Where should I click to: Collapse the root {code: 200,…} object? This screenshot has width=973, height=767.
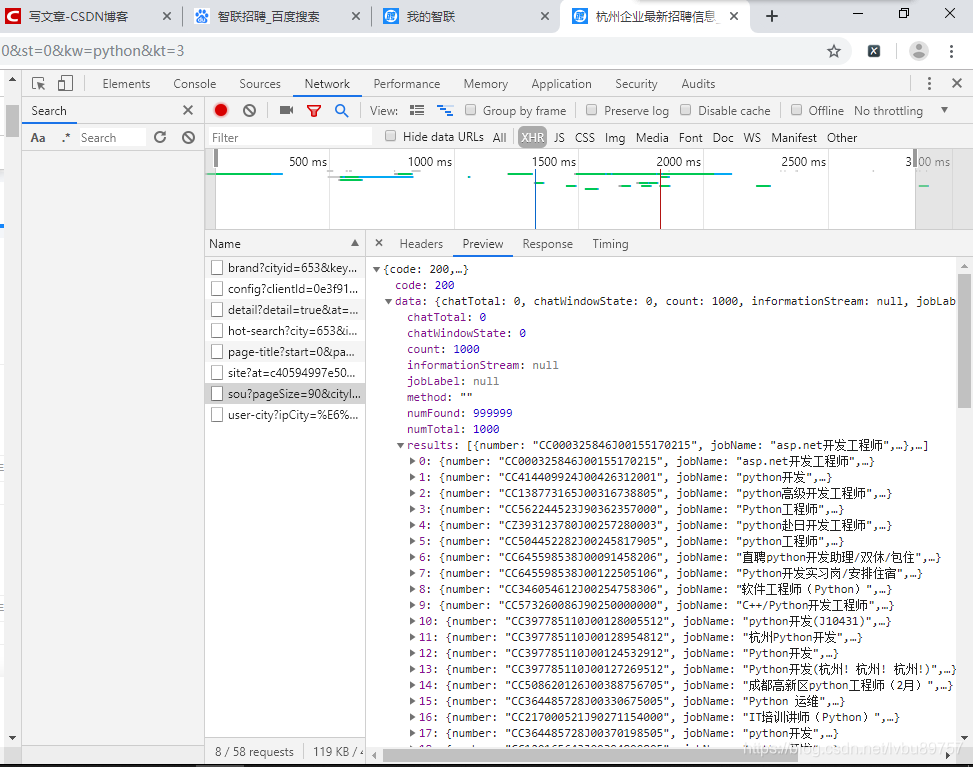point(376,269)
